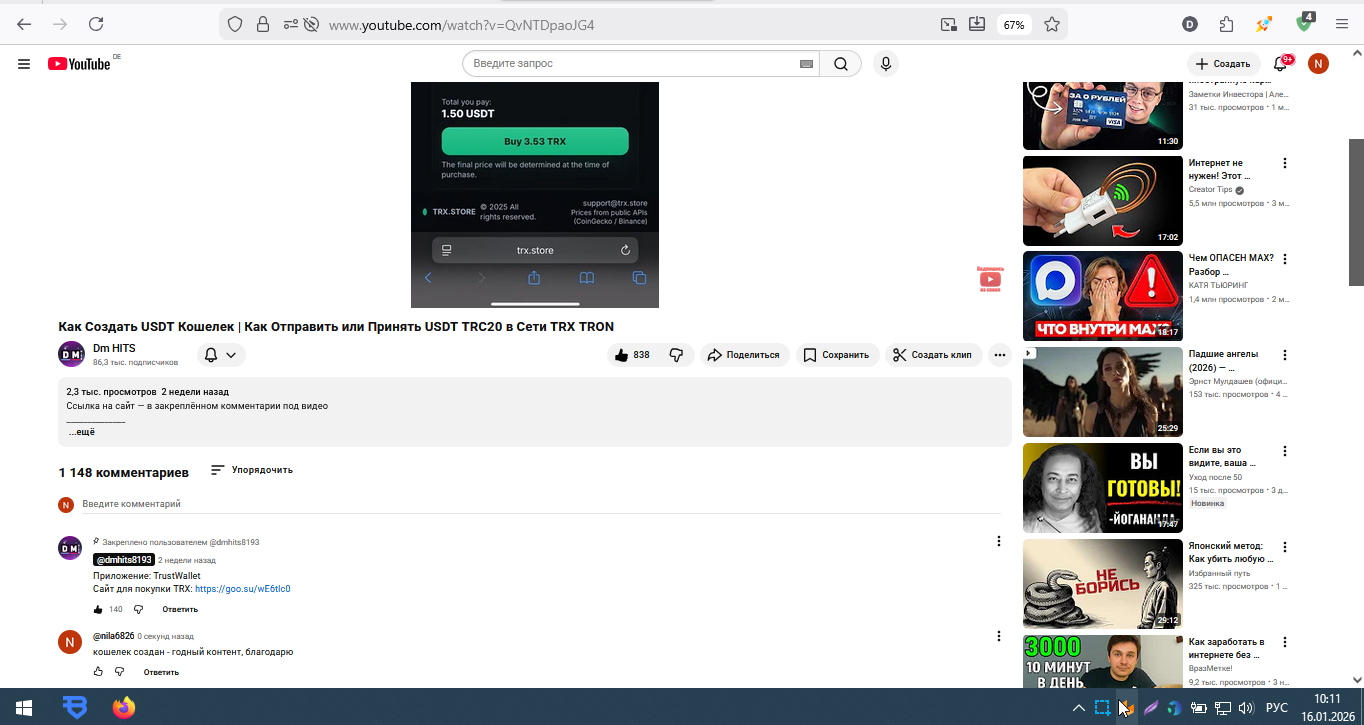Open the Упорядочить comments sort menu
The image size is (1364, 725).
point(252,470)
